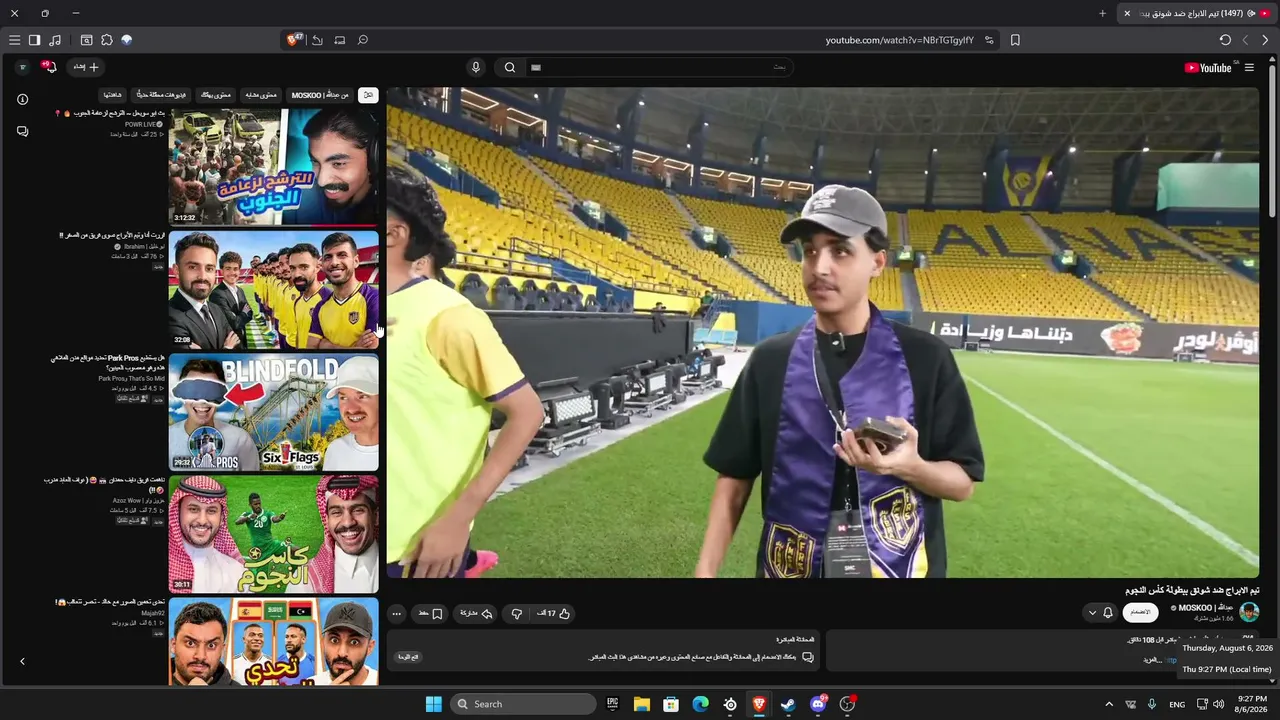The height and width of the screenshot is (720, 1280).
Task: Switch the ENG input language indicator
Action: coord(1177,704)
